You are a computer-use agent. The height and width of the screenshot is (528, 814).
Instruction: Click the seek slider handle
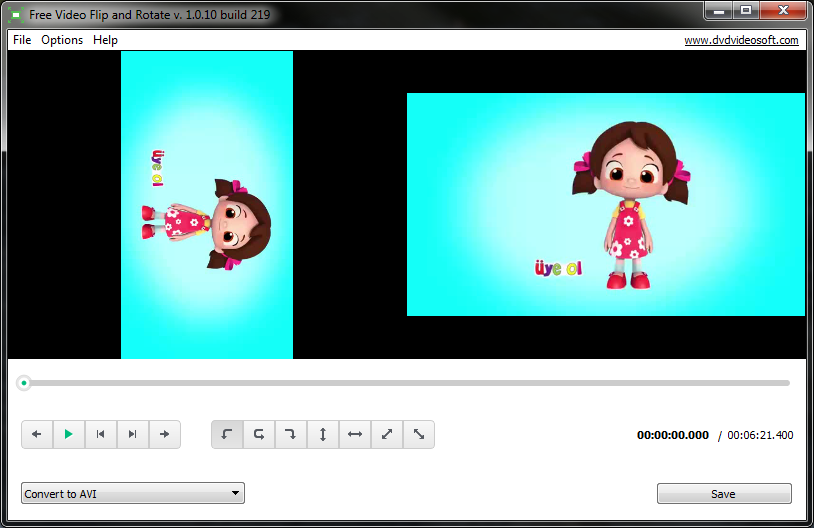[24, 383]
